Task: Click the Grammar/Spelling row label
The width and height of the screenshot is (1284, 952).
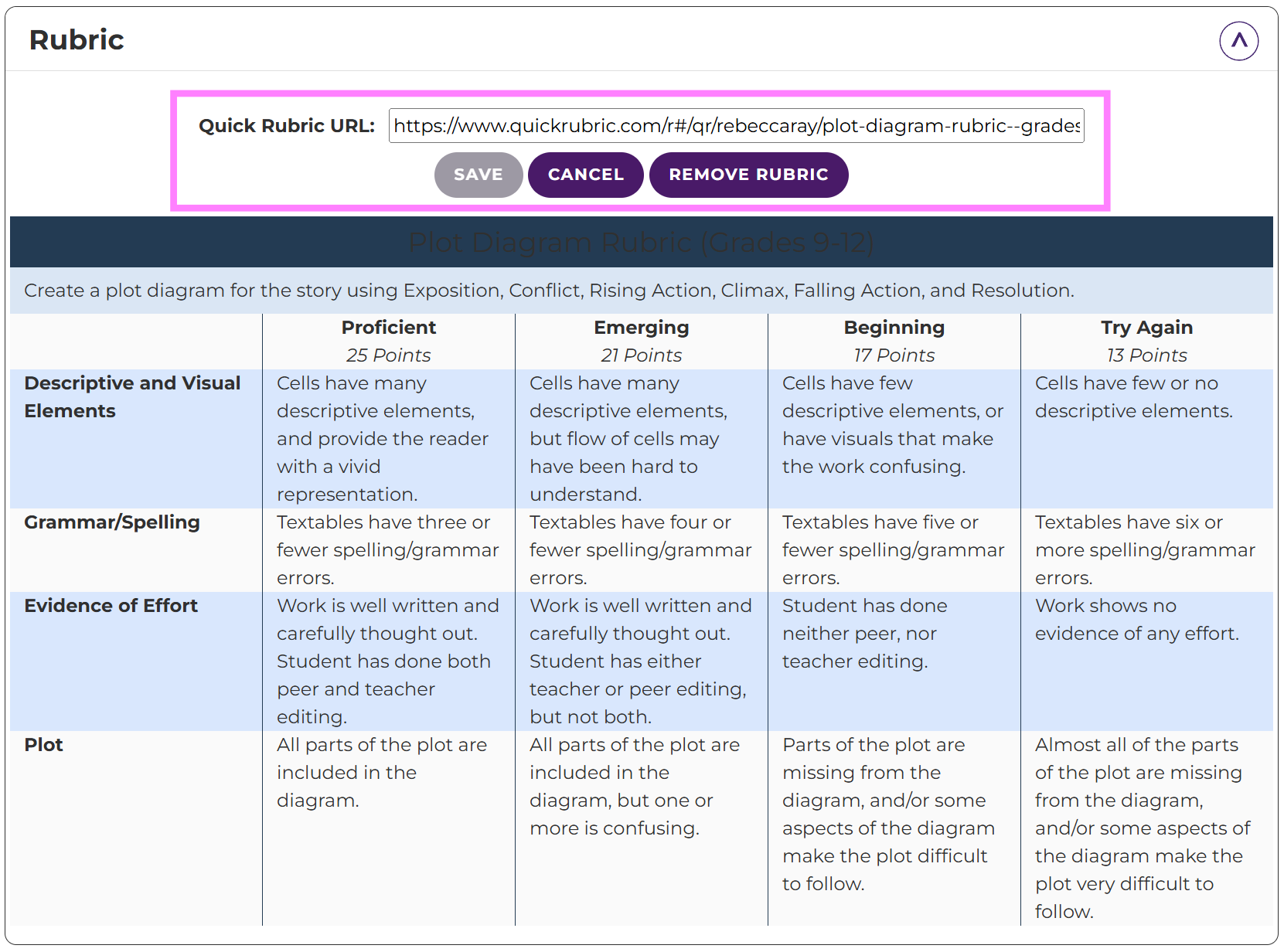Action: [112, 522]
